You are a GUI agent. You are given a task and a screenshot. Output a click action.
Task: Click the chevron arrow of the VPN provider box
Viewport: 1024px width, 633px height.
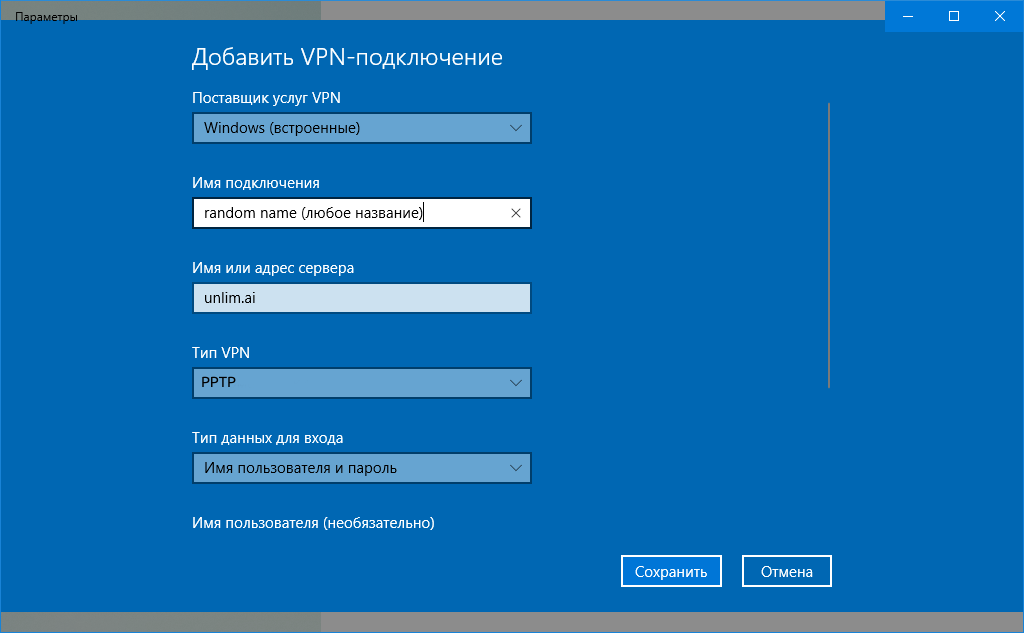click(516, 128)
